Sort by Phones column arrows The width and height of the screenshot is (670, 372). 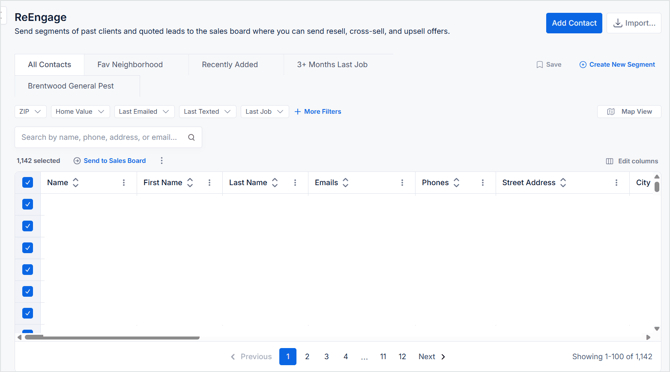(456, 183)
